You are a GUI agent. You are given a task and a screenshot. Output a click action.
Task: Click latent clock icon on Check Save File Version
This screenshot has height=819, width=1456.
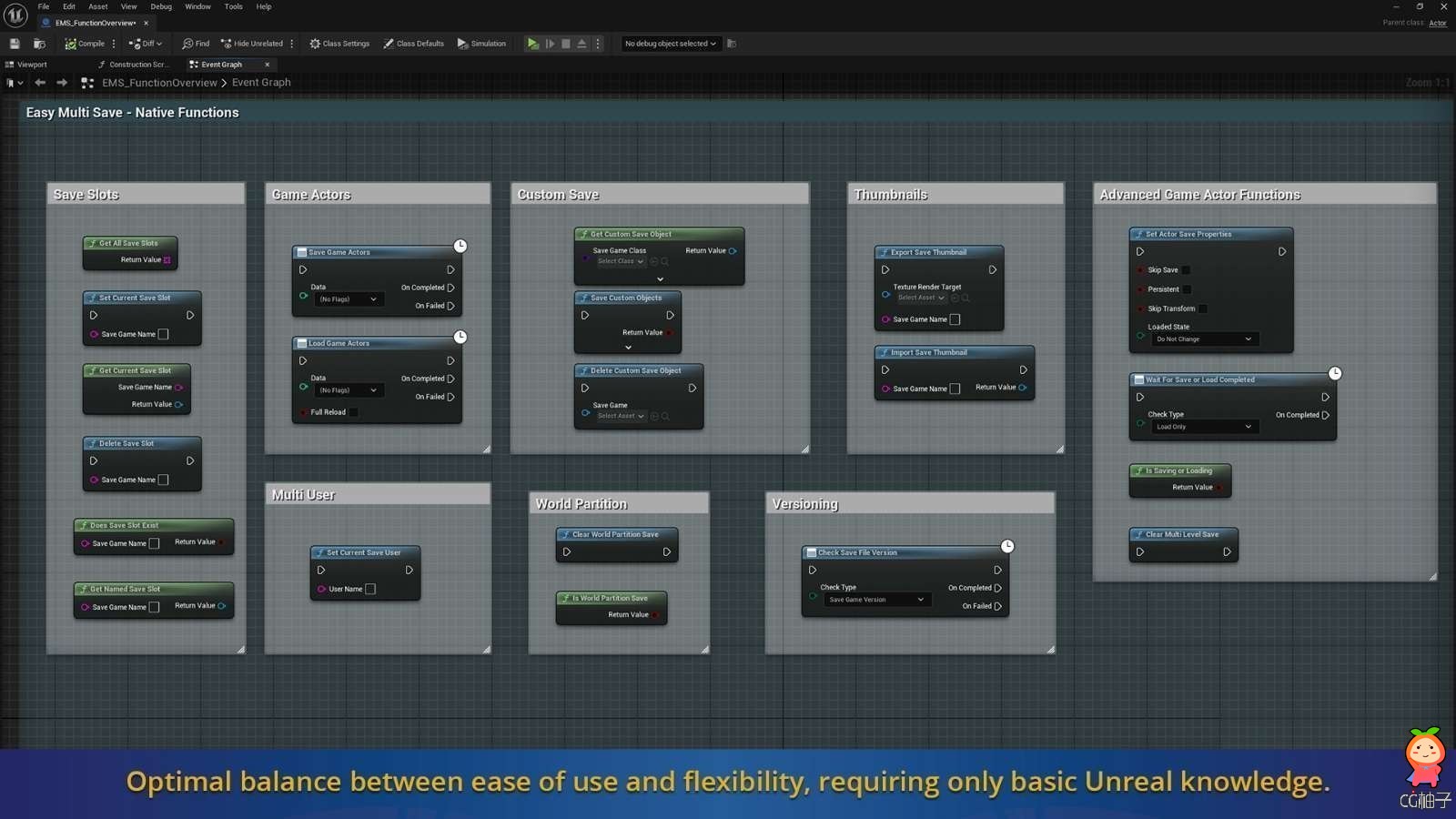click(1007, 546)
